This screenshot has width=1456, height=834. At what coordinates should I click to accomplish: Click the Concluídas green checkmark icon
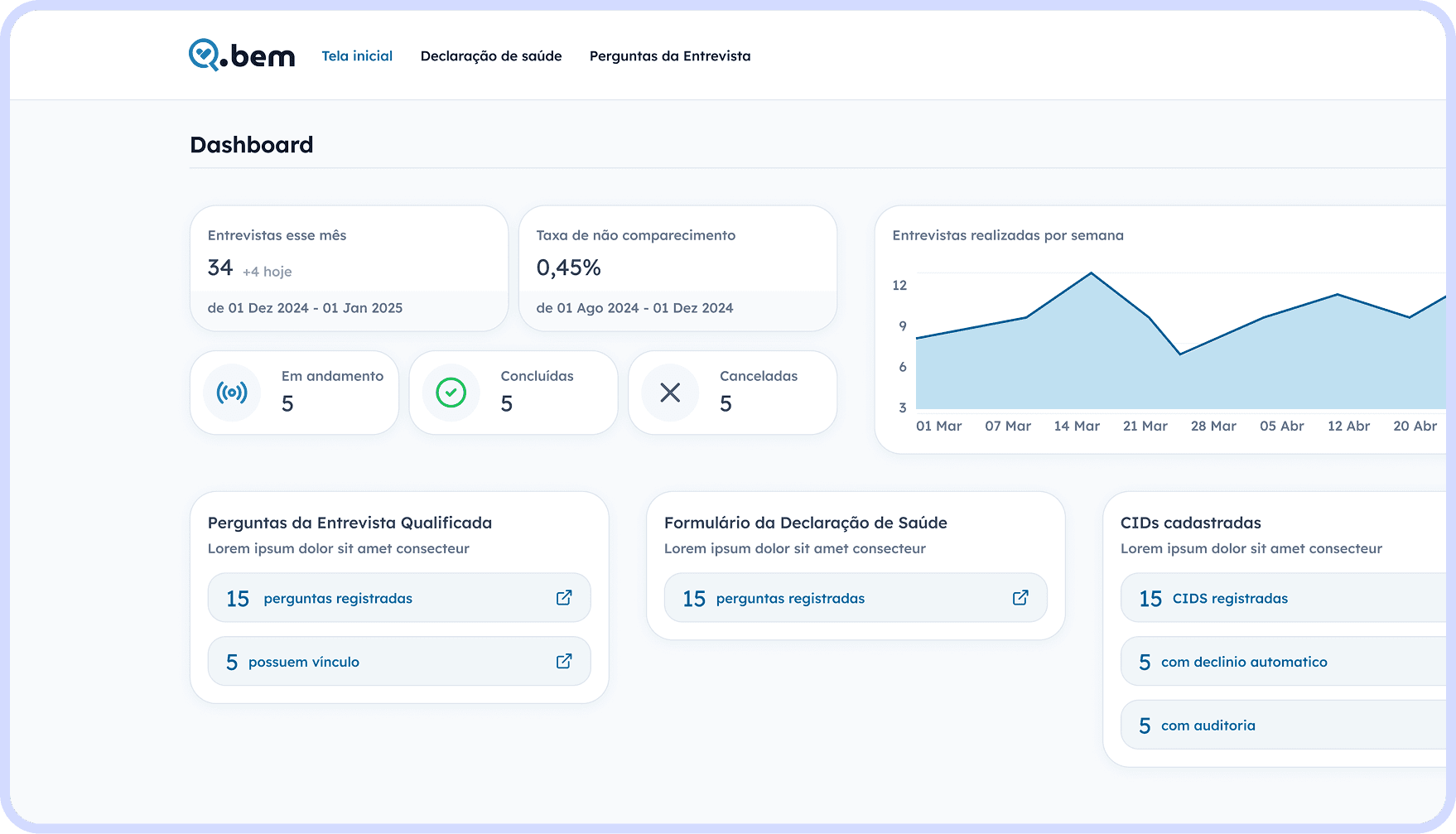coord(451,393)
